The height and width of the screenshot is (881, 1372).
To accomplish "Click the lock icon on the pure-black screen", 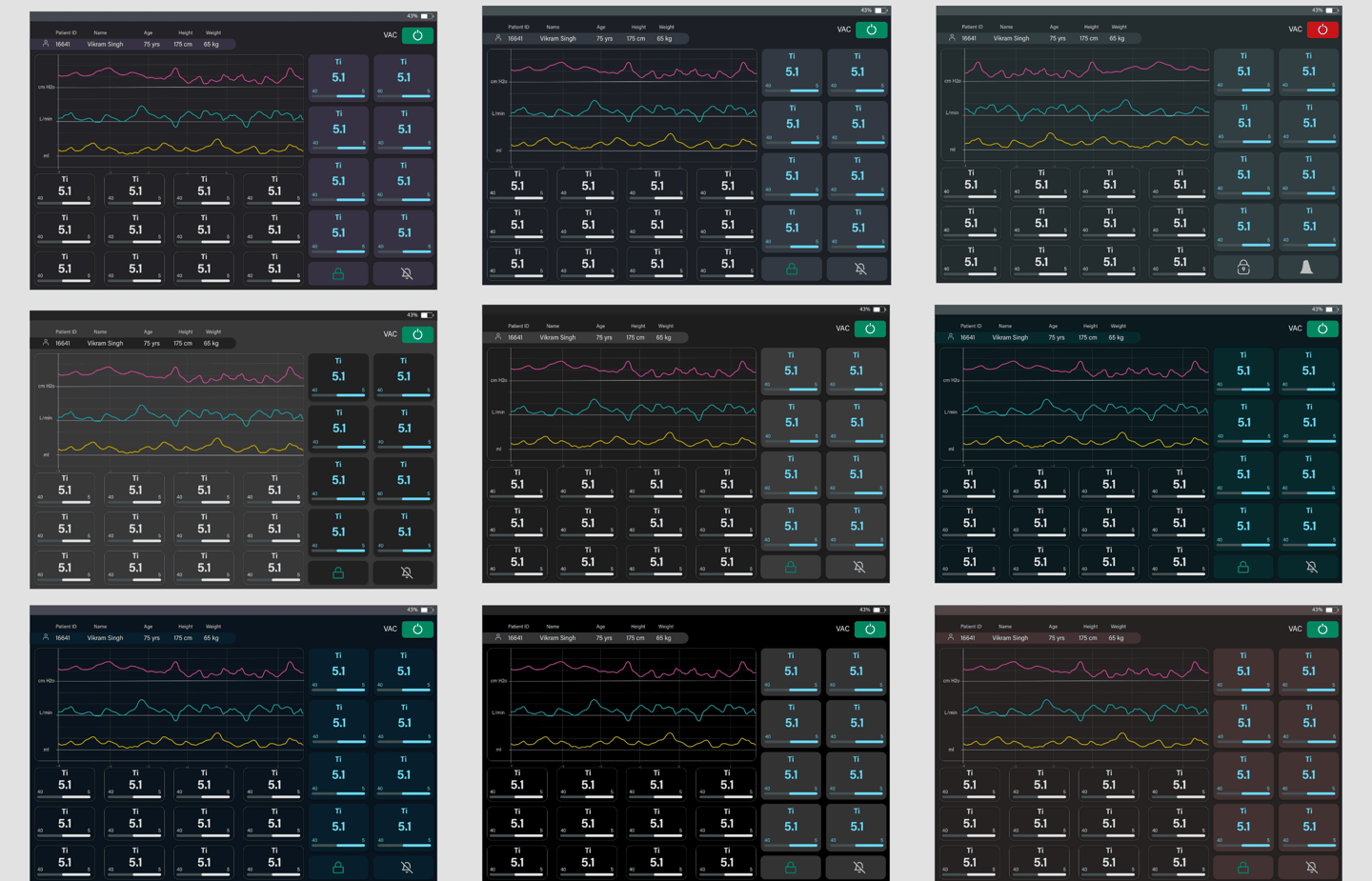I will pos(791,868).
